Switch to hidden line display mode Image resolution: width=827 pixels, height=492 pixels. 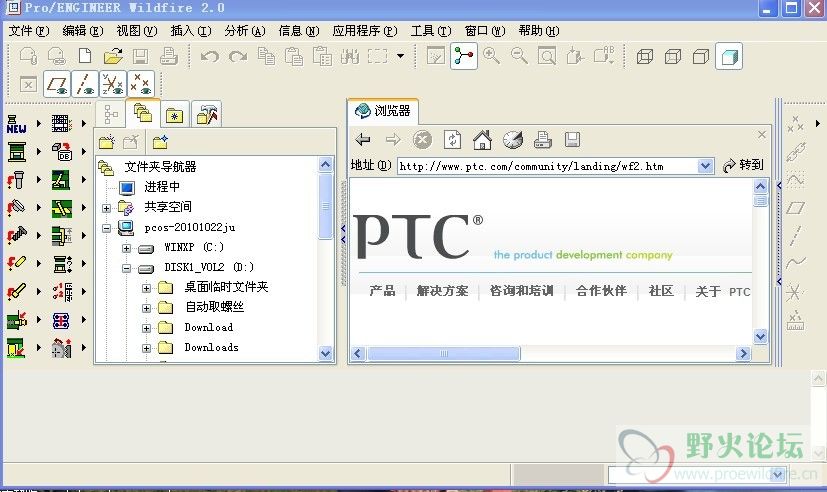pos(672,56)
